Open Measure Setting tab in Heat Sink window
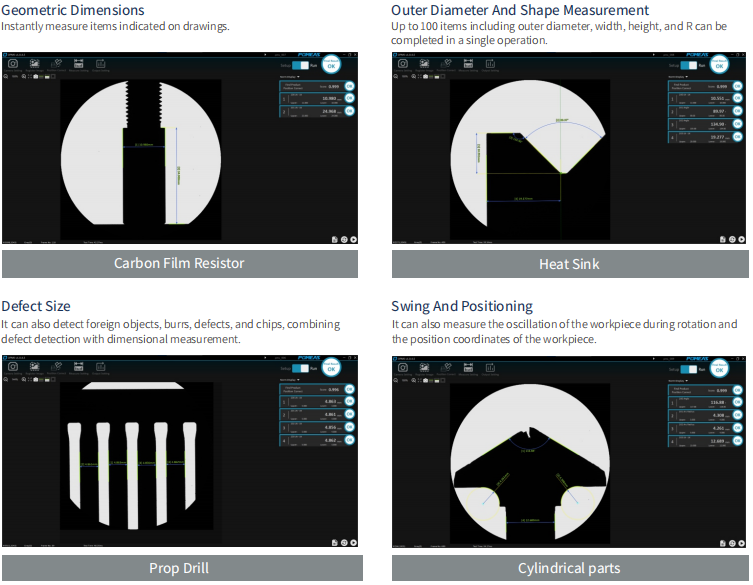Screen dimensions: 753x585 coord(468,64)
